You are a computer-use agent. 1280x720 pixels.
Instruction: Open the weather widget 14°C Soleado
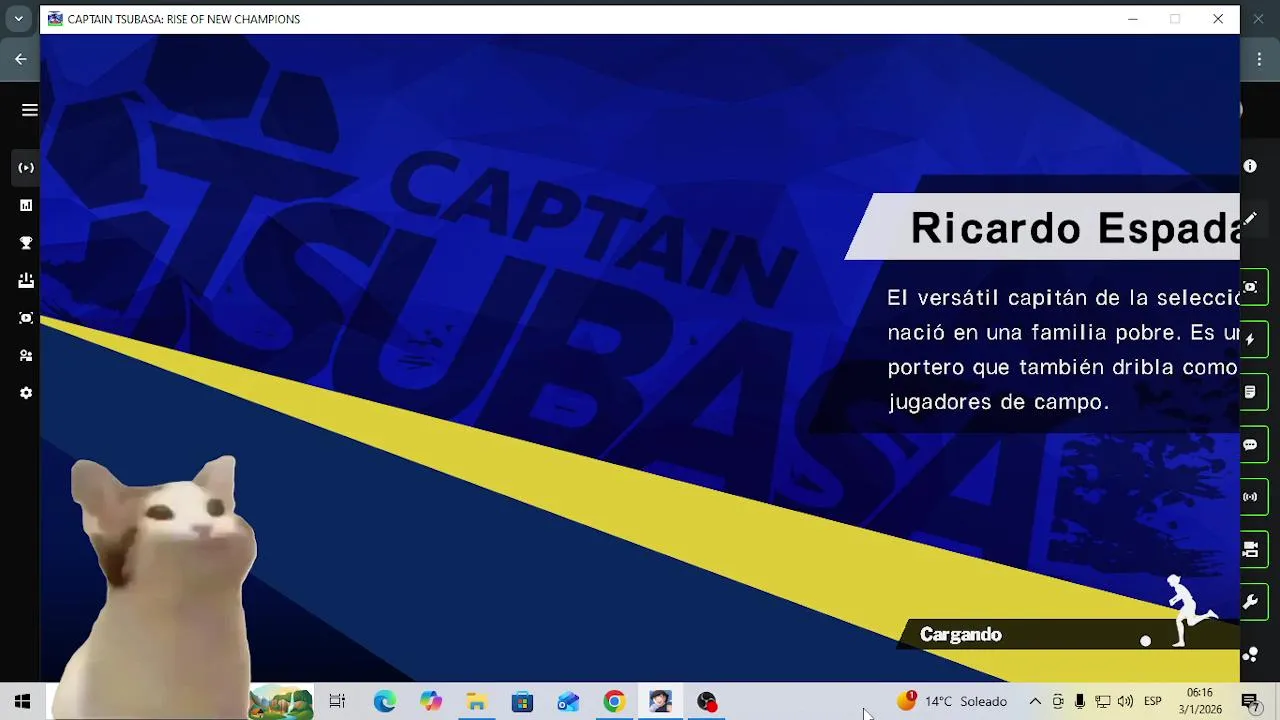952,702
